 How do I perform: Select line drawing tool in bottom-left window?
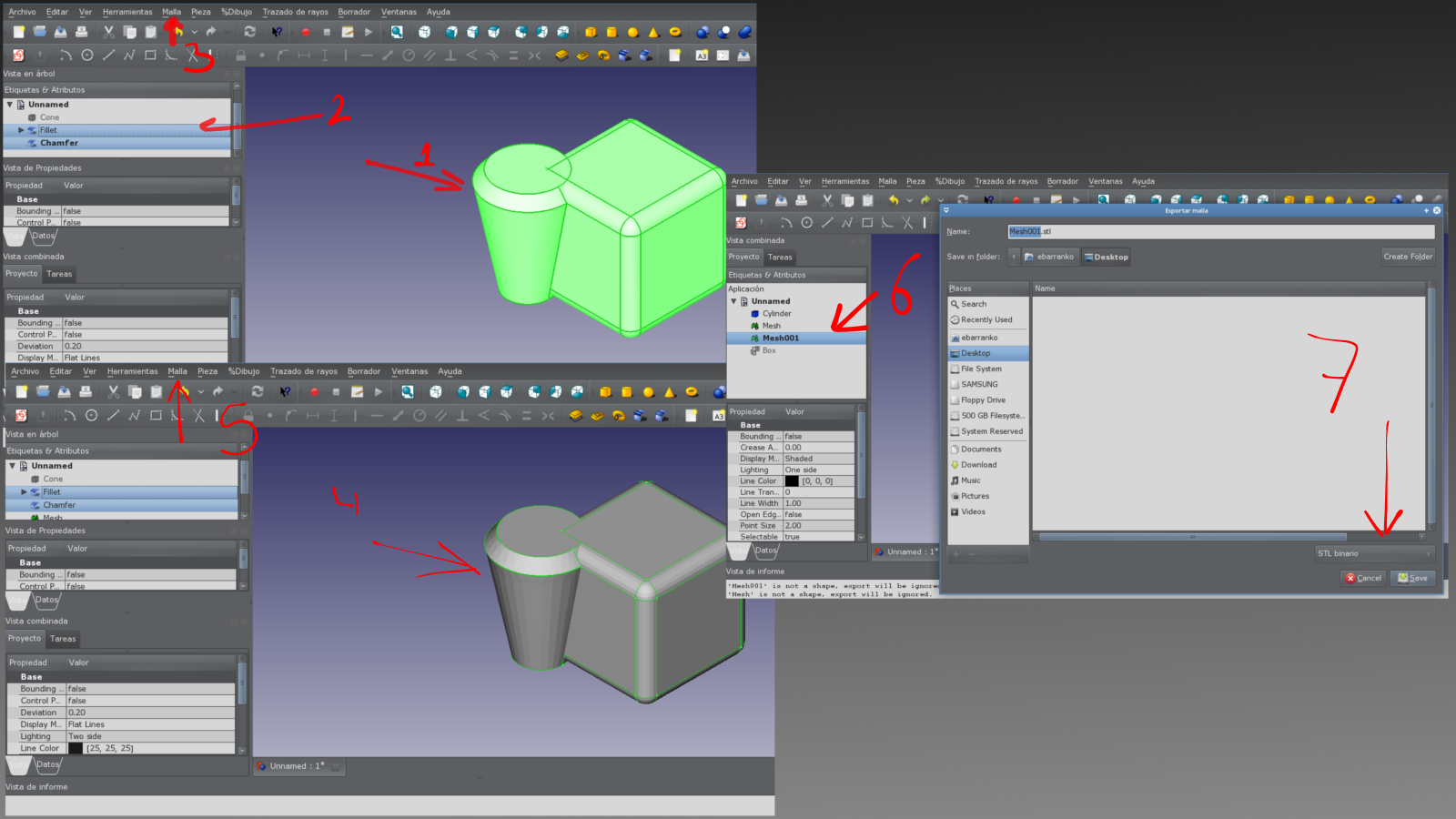113,416
